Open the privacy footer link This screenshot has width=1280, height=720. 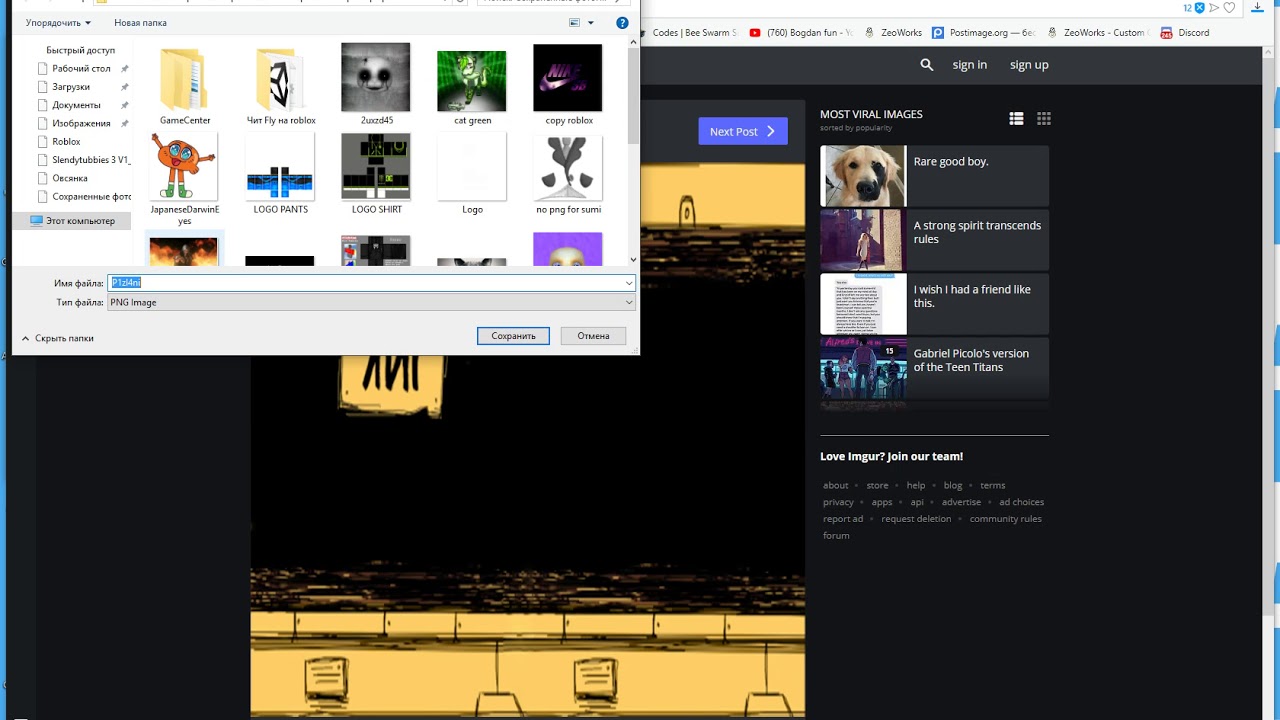838,502
